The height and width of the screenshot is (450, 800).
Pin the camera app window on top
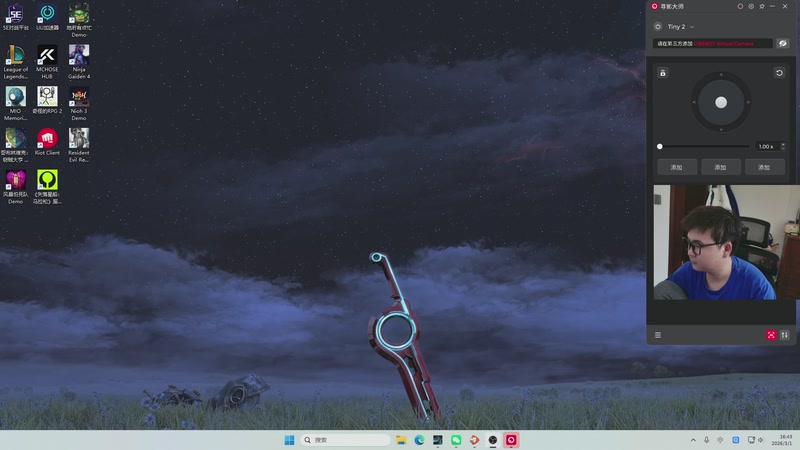coord(762,6)
